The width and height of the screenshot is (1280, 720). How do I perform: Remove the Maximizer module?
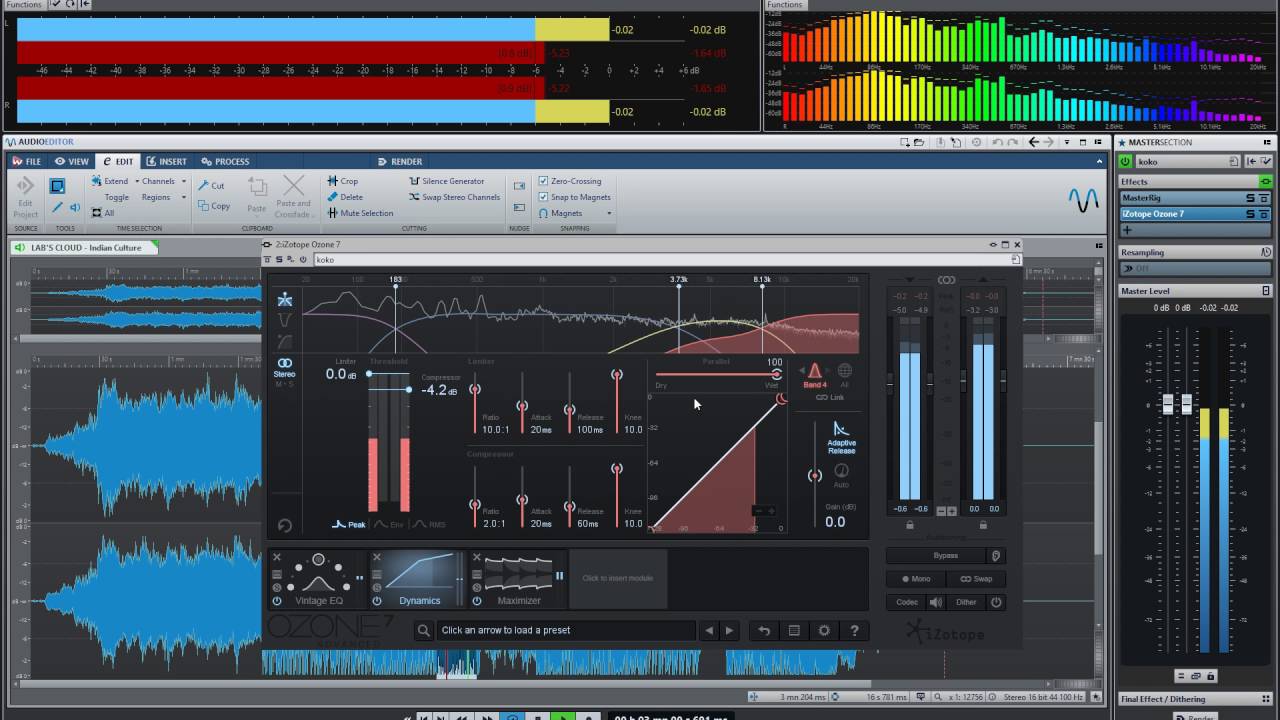tap(477, 557)
